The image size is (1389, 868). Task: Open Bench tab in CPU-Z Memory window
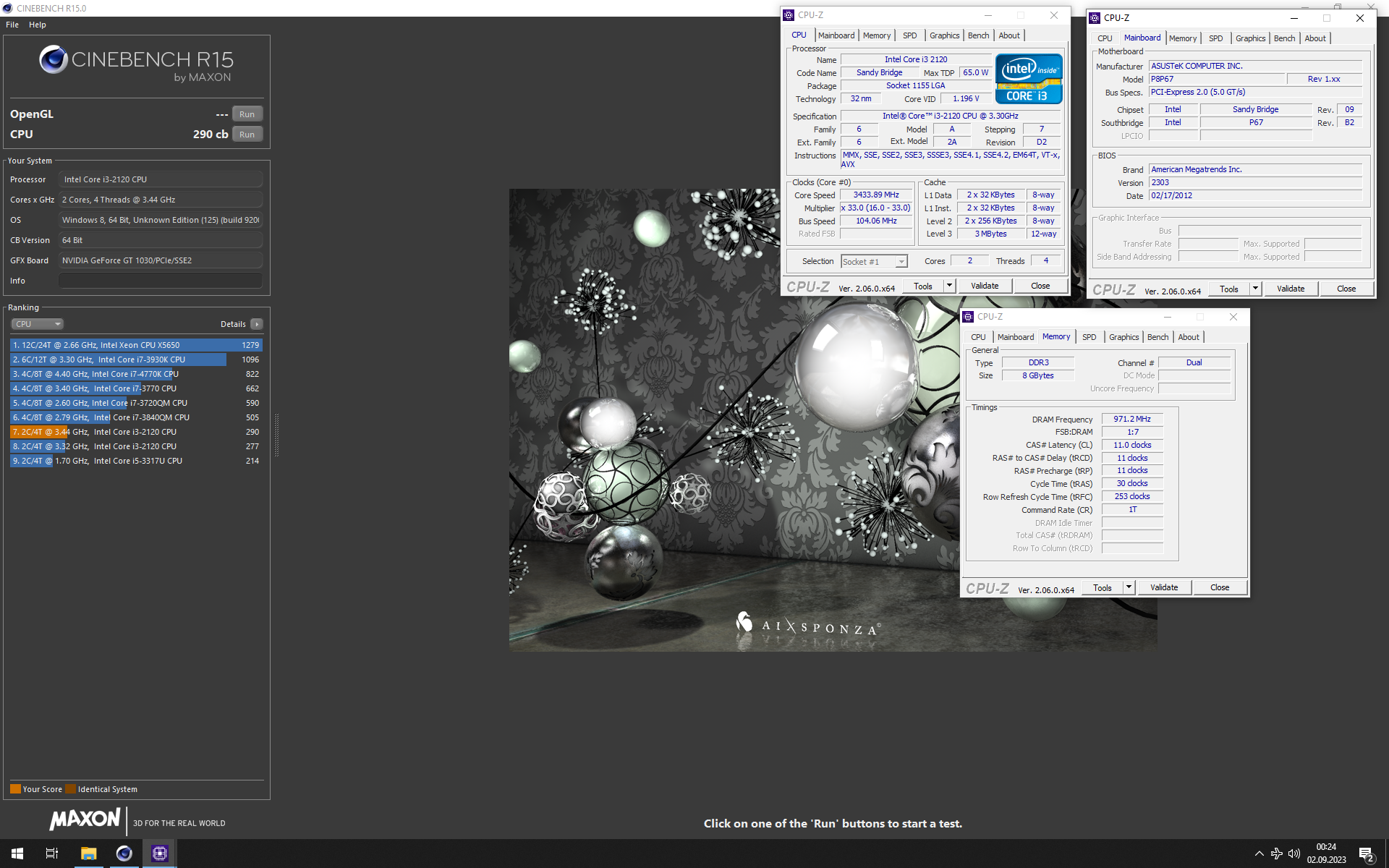click(1157, 337)
